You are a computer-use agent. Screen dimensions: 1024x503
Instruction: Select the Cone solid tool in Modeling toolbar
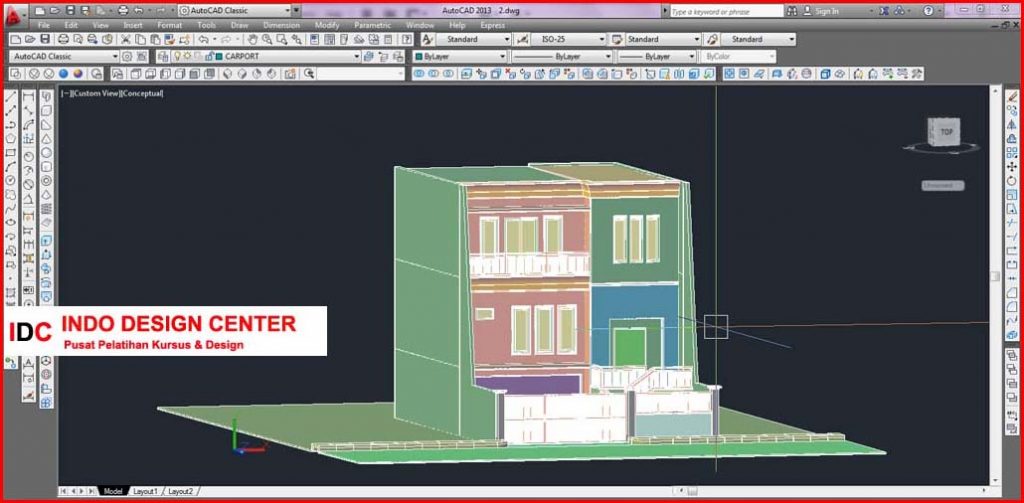(46, 138)
